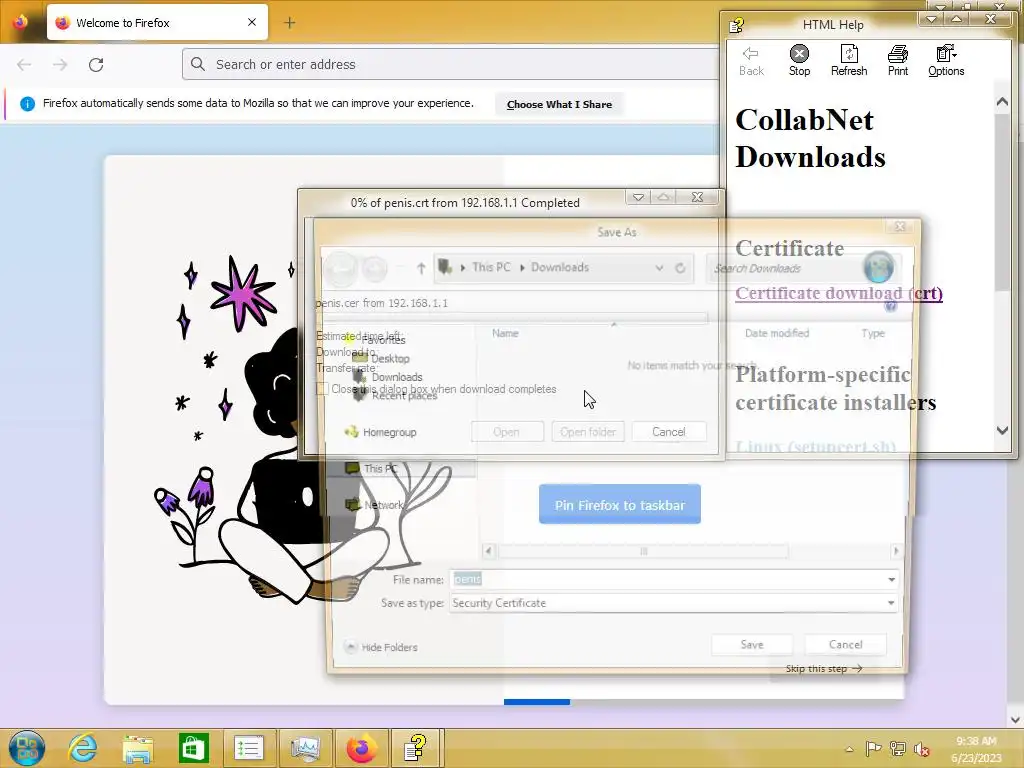This screenshot has height=768, width=1024.
Task: Sort by the Date modified column header
Action: click(776, 333)
